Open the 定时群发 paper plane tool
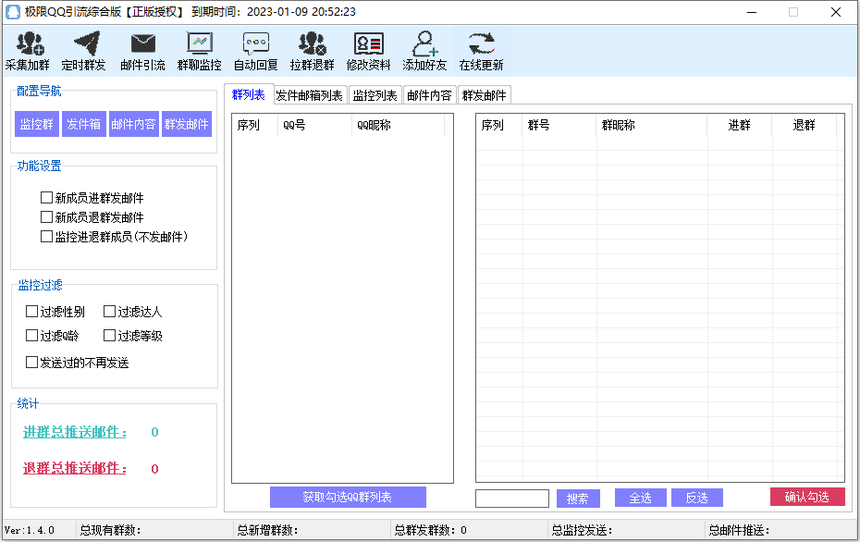The height and width of the screenshot is (542, 860). click(x=84, y=50)
